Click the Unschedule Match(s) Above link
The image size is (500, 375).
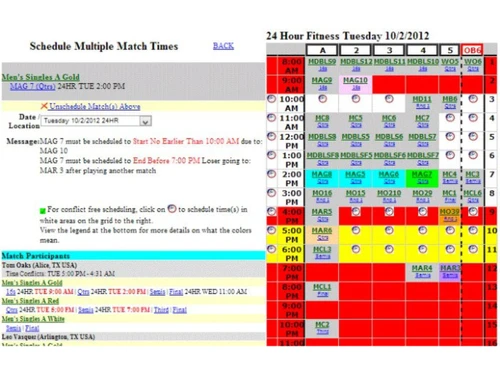95,107
